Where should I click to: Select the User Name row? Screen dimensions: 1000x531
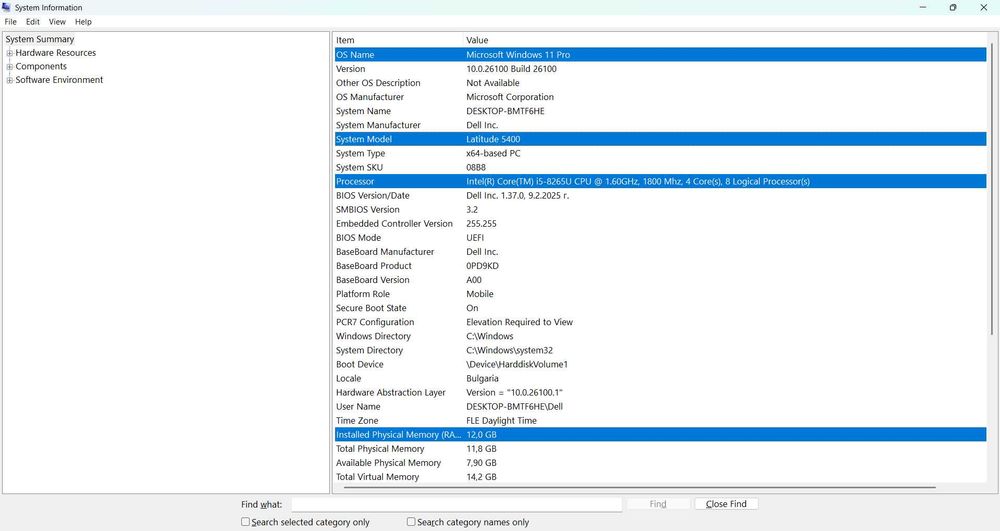(661, 407)
